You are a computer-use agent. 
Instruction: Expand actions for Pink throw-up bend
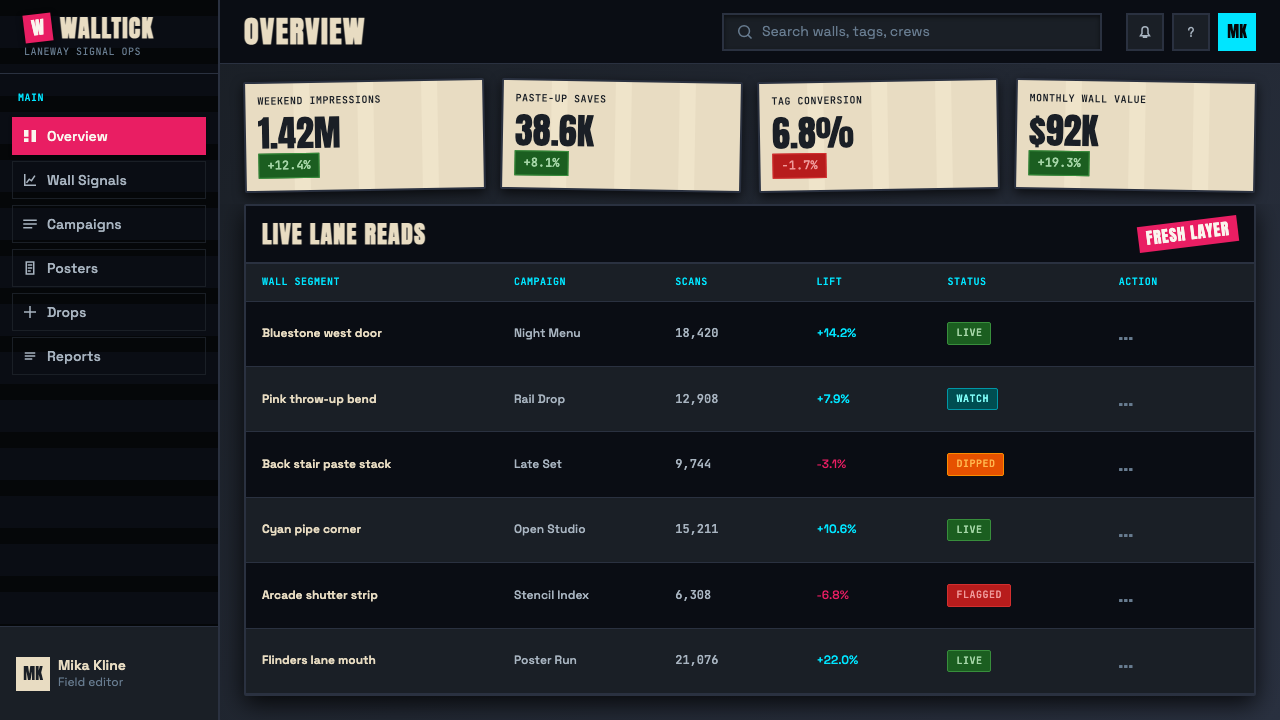[1126, 404]
